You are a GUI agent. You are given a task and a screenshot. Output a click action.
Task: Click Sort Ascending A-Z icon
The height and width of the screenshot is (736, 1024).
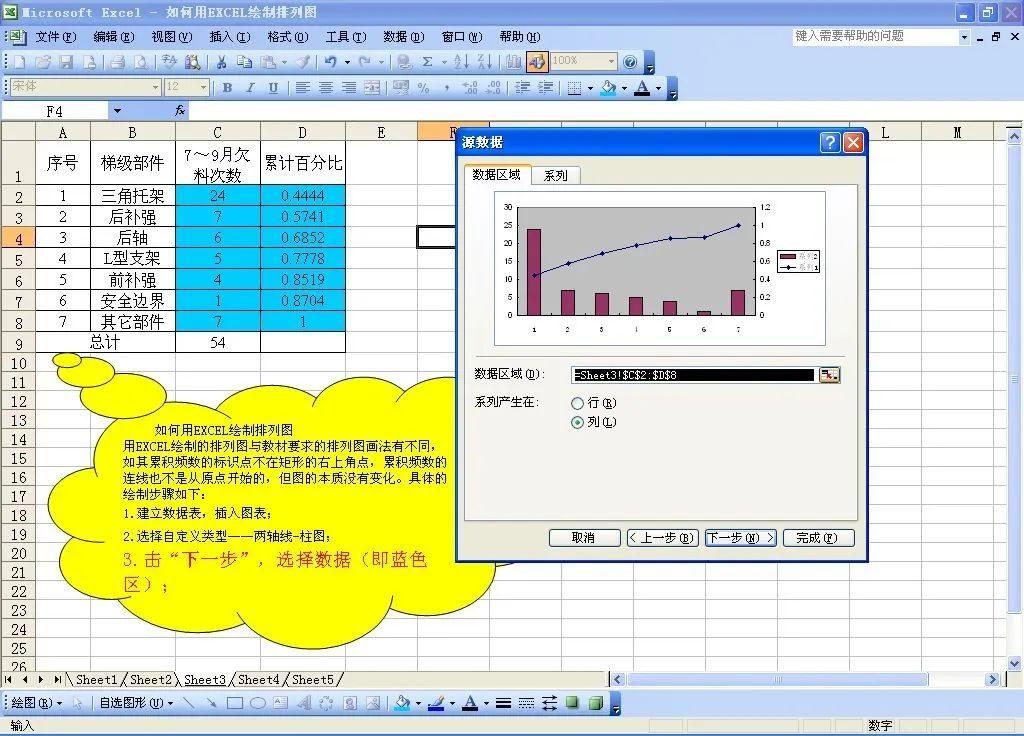(x=461, y=62)
